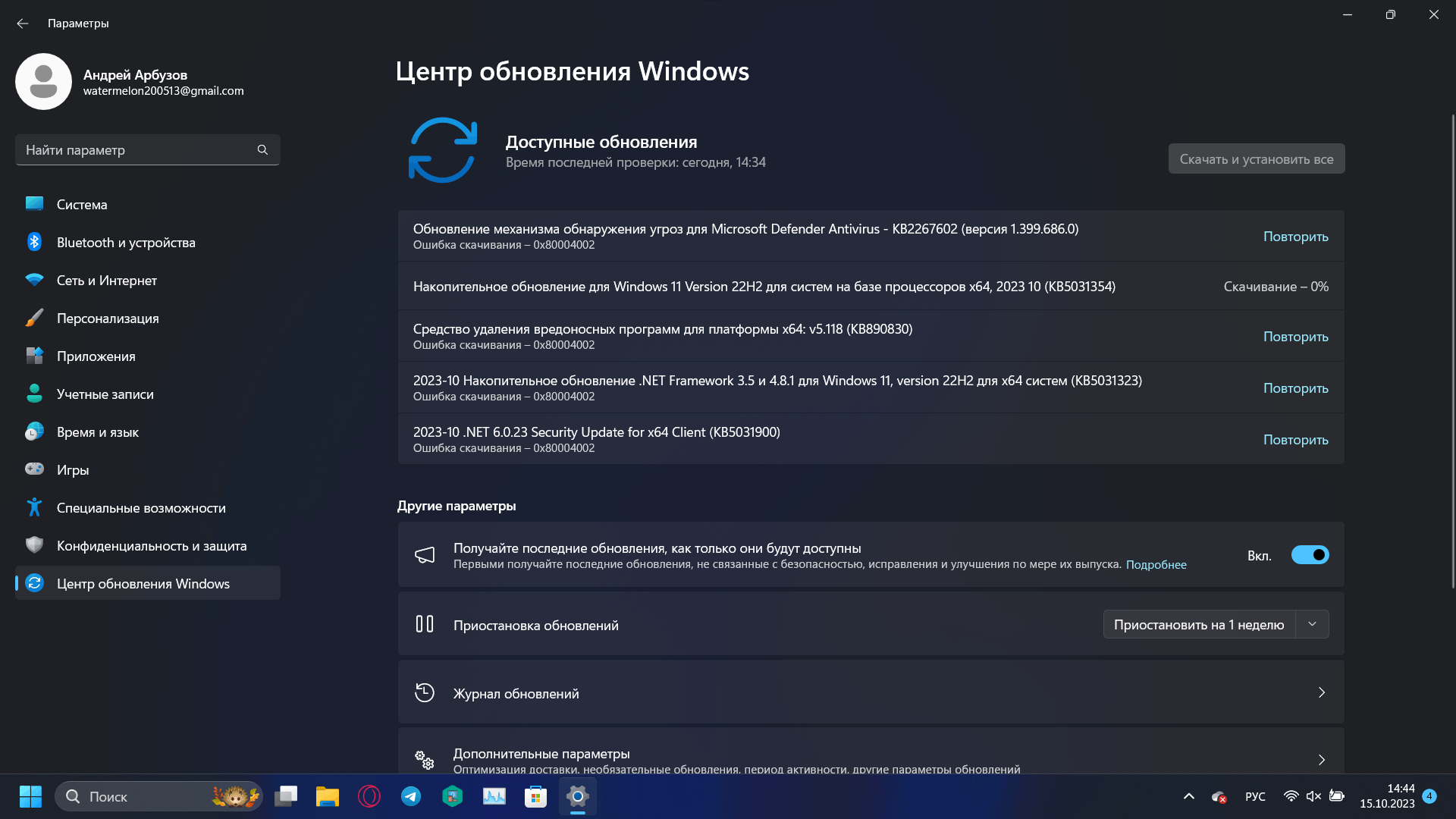Viewport: 1456px width, 819px height.
Task: Click the gears icon in Дополнительные параметры
Action: tap(425, 760)
